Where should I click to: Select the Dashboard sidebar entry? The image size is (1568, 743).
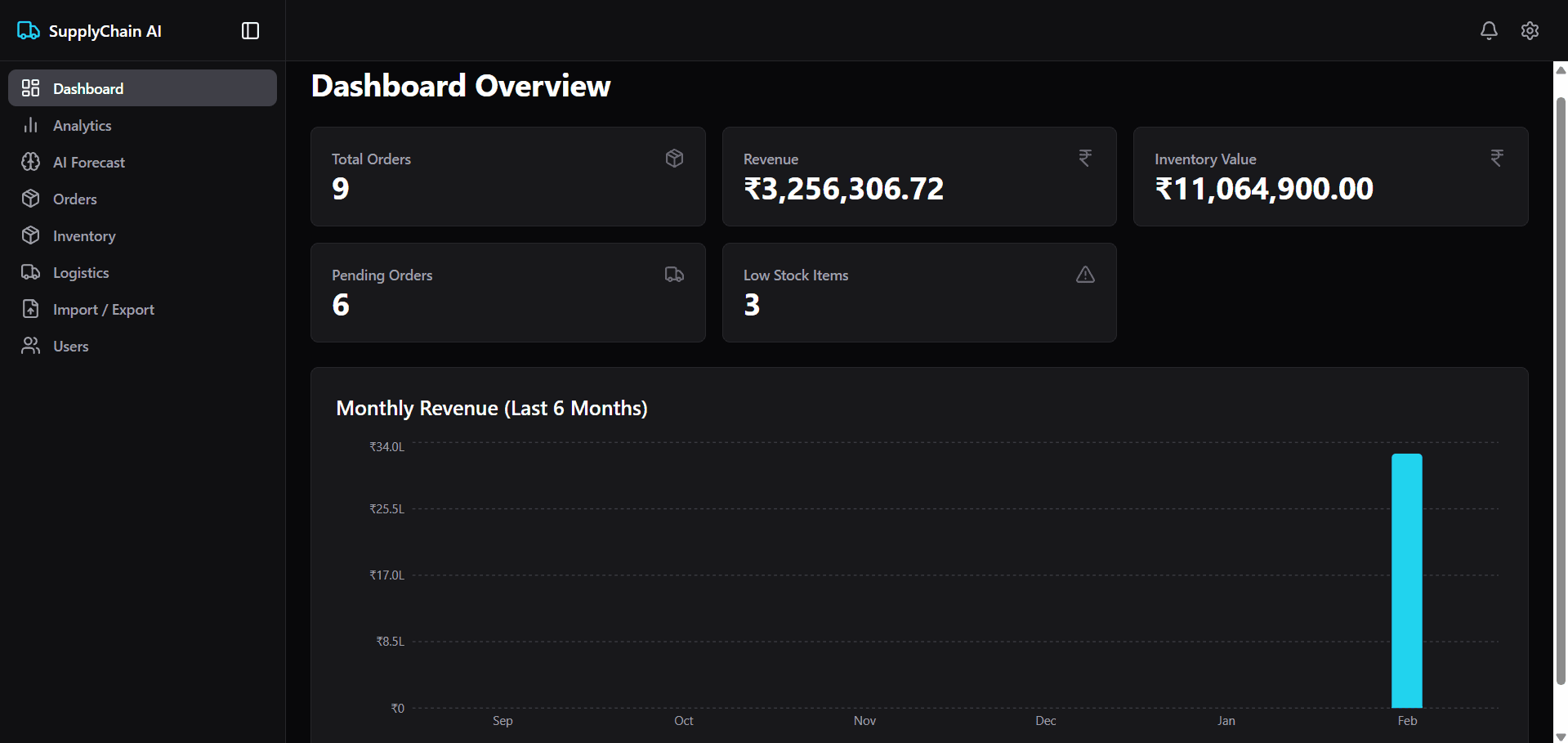point(88,87)
